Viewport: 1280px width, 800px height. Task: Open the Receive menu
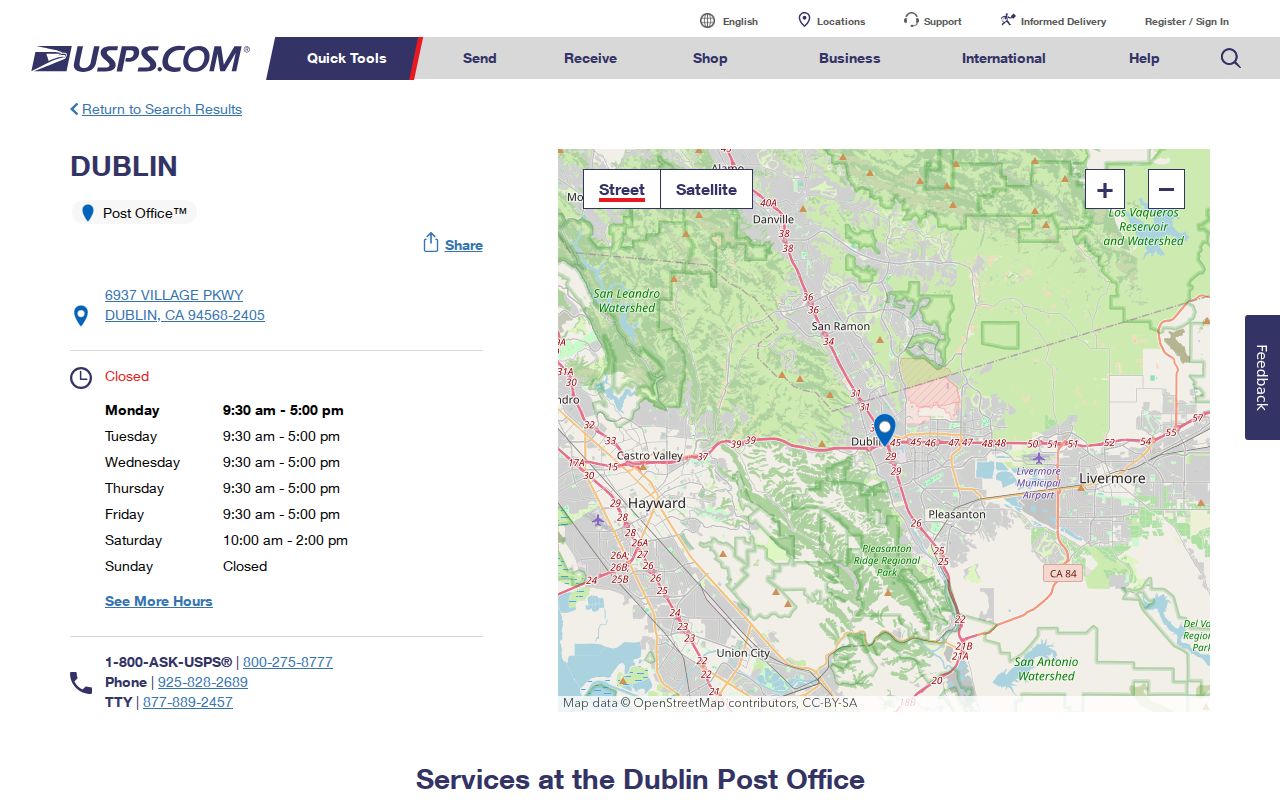pyautogui.click(x=590, y=58)
